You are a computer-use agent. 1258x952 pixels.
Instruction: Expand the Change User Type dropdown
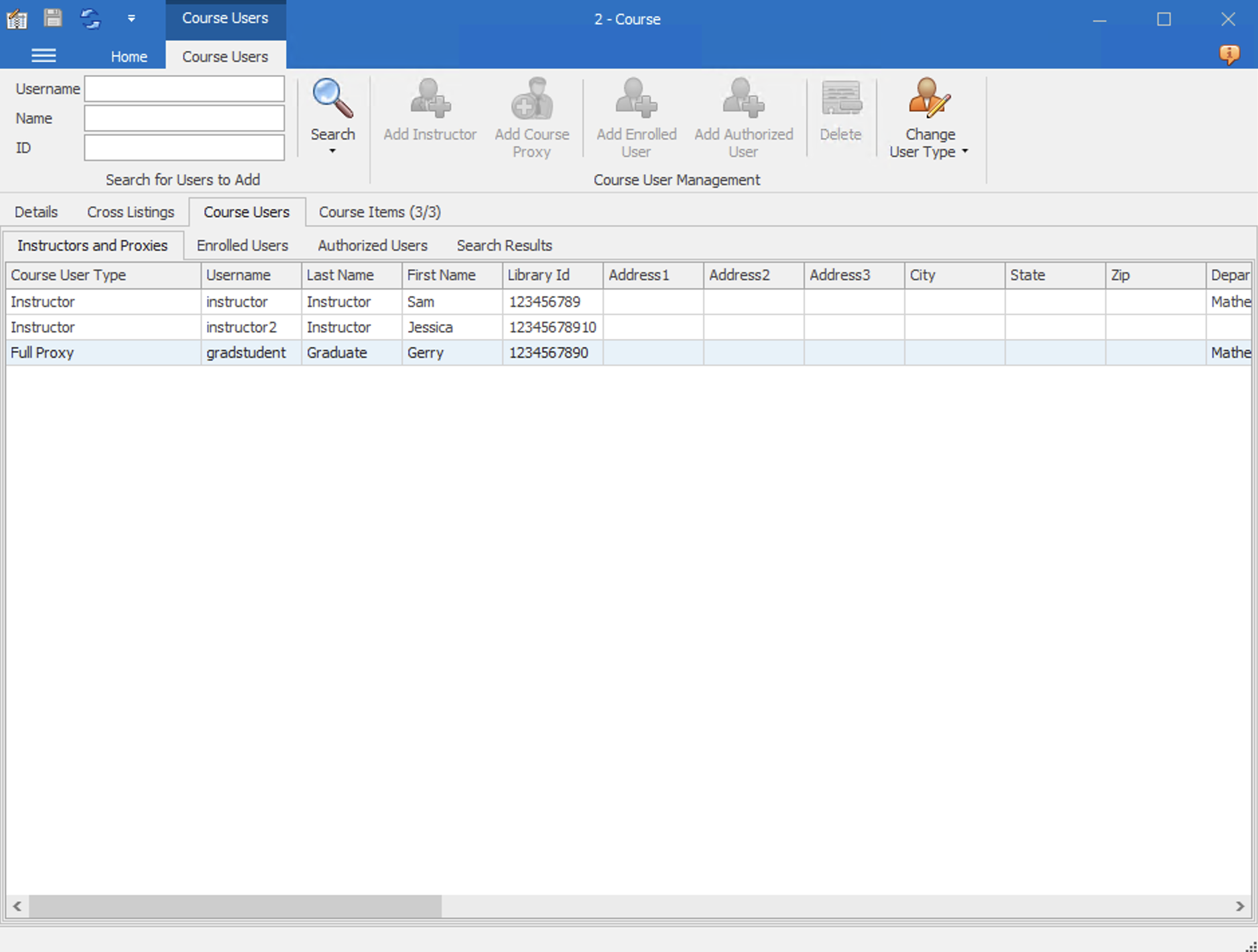pos(965,152)
